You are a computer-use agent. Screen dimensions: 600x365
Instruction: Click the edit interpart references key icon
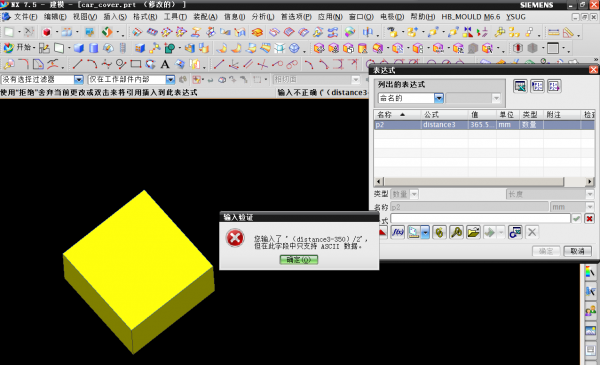[456, 232]
